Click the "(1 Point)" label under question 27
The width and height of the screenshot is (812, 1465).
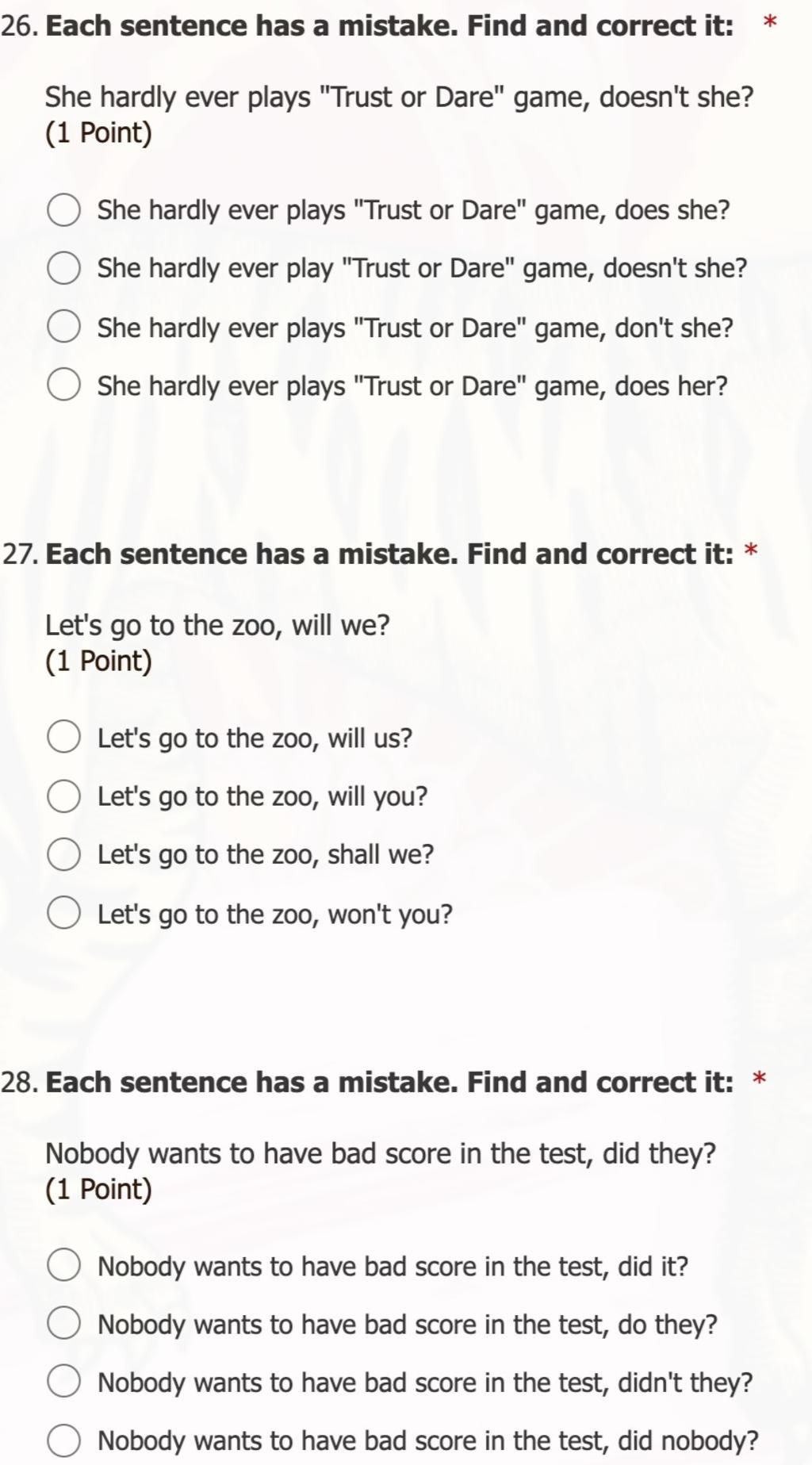98,661
